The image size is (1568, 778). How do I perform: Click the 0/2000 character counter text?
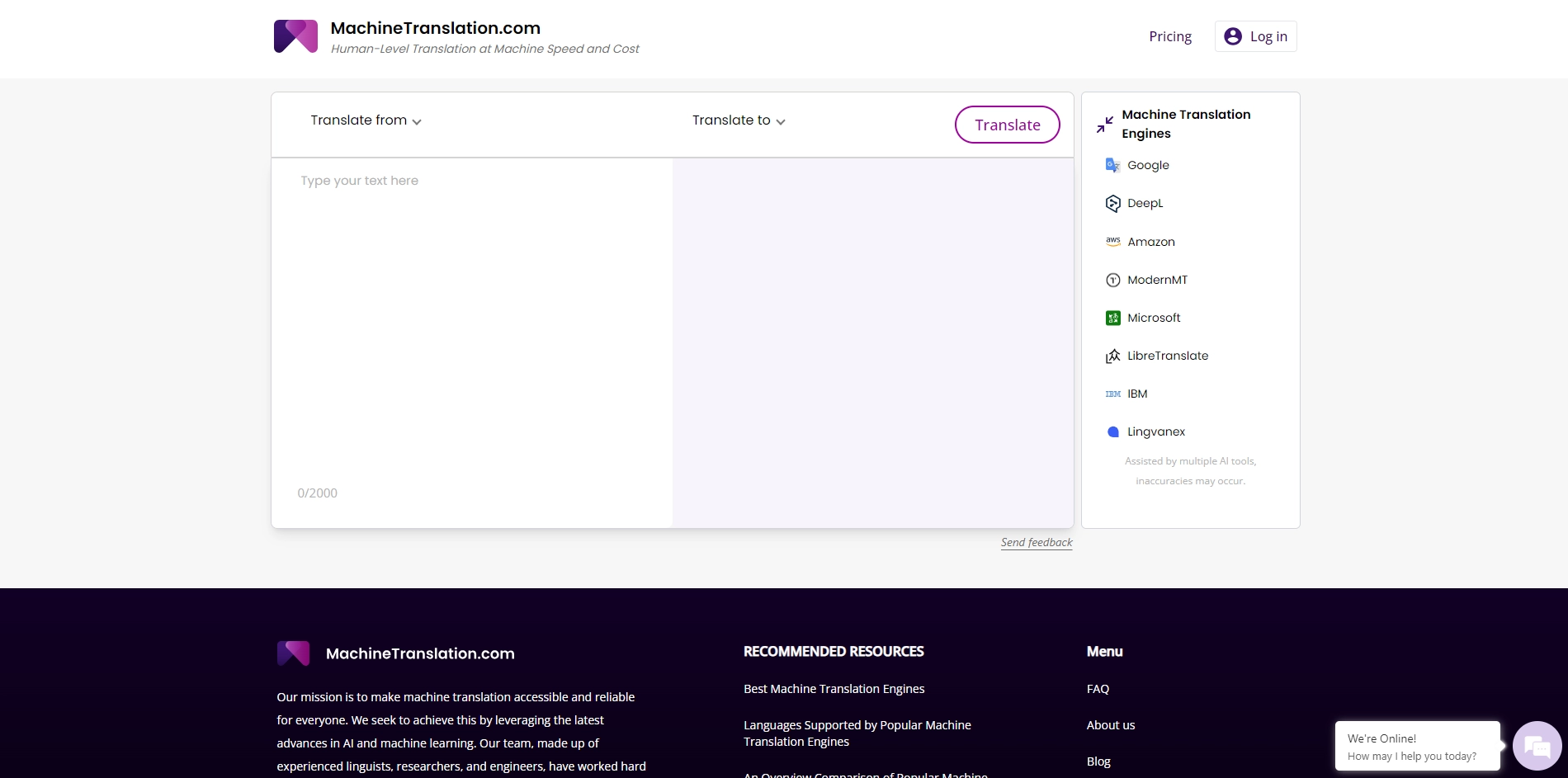[x=317, y=493]
